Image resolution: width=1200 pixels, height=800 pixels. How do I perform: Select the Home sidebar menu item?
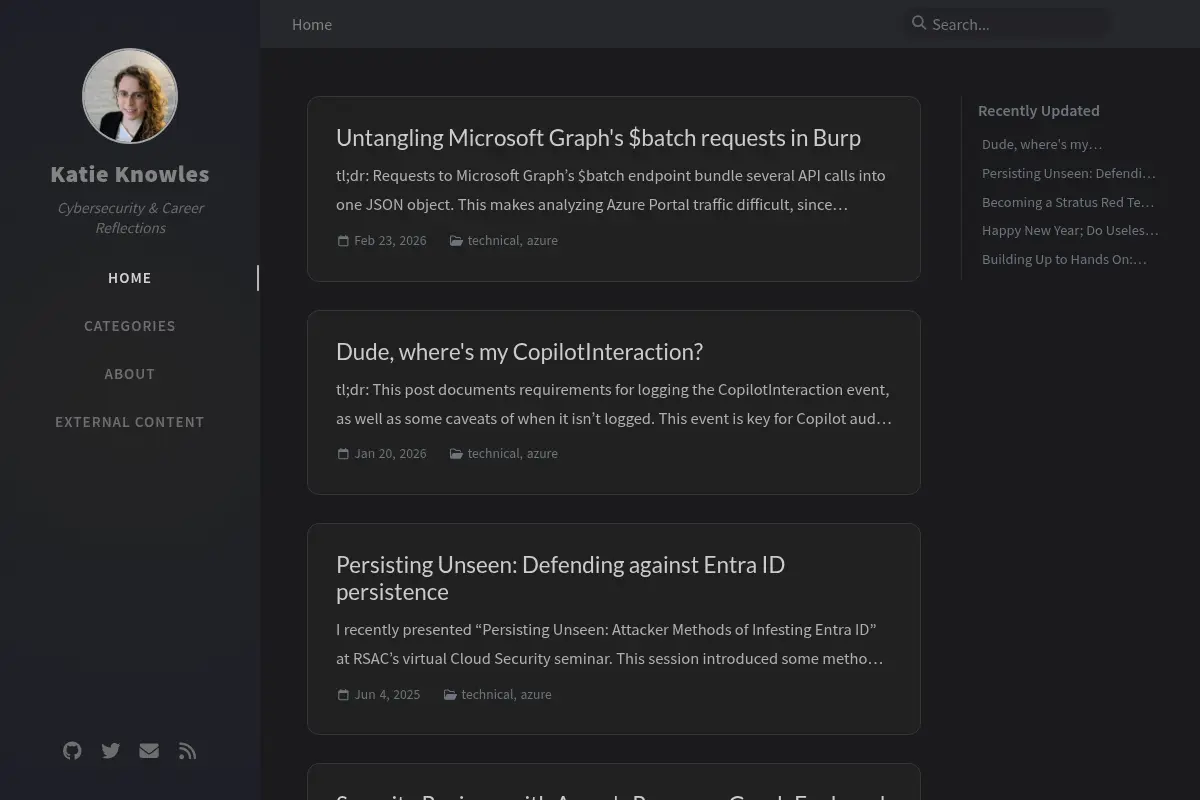(x=130, y=278)
